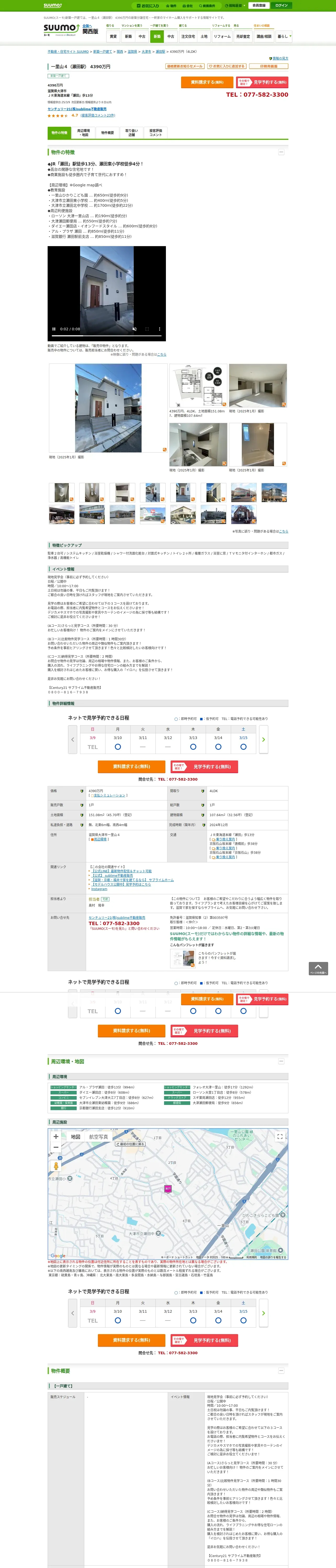
Task: Open the video's more options menu
Action: (x=160, y=329)
